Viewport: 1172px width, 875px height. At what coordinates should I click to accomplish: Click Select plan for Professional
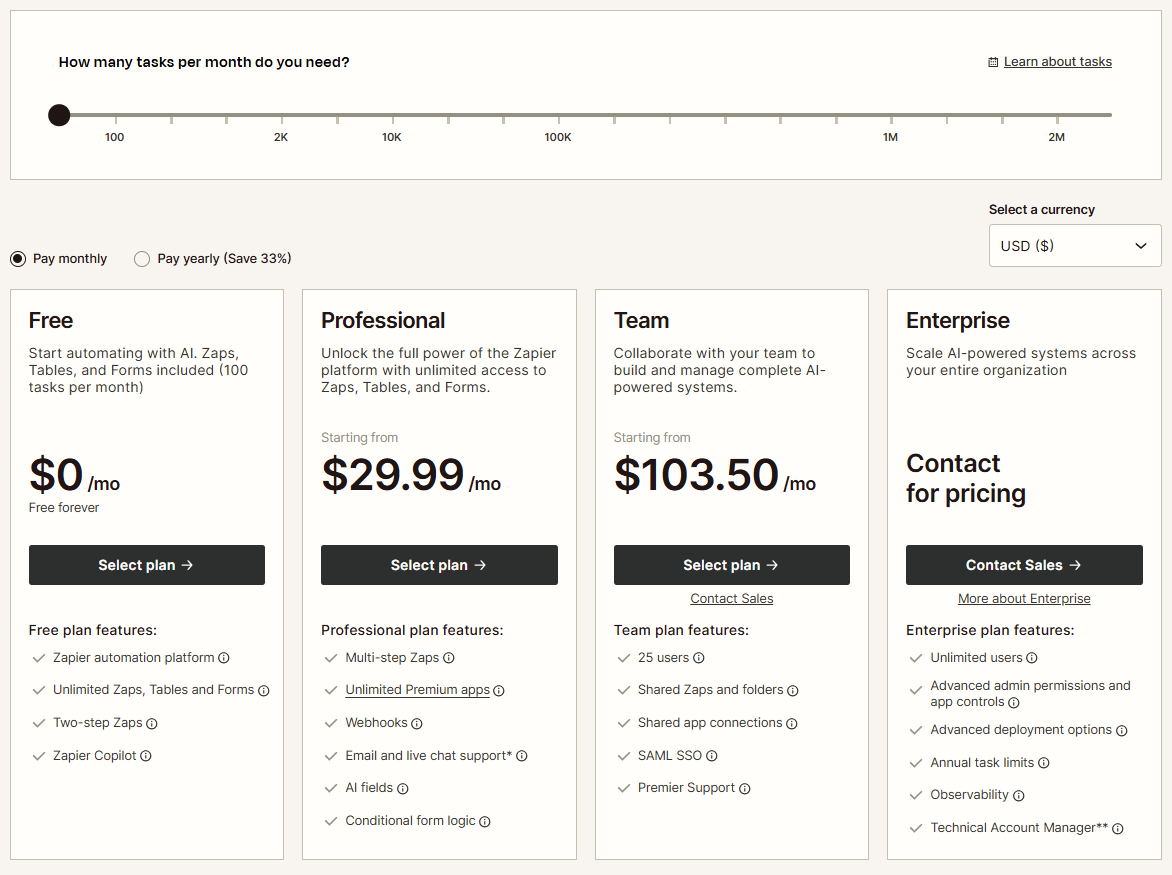pos(440,565)
